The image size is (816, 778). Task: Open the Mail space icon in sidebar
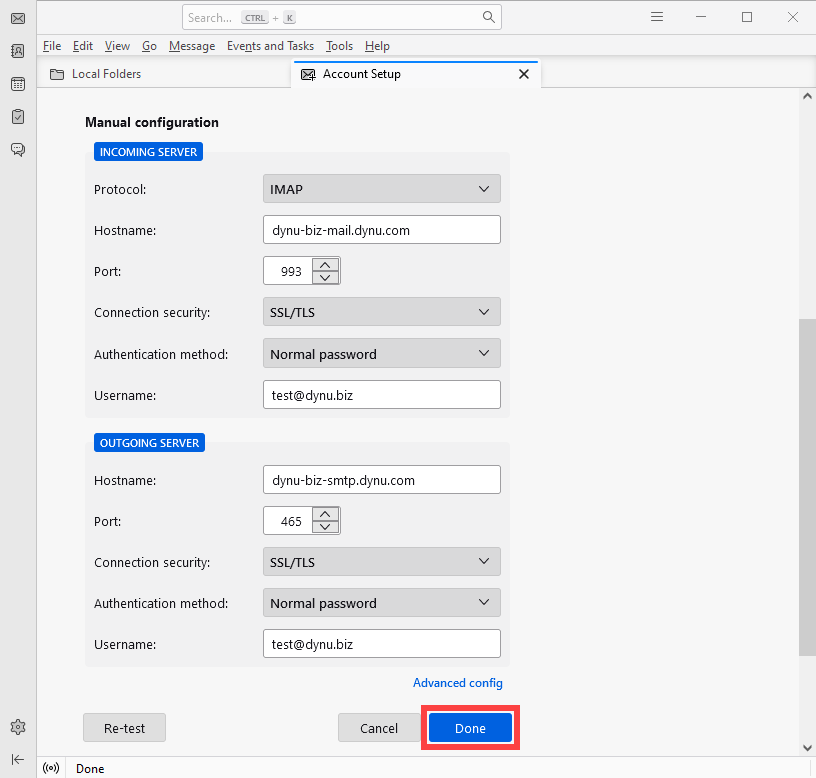pyautogui.click(x=18, y=19)
